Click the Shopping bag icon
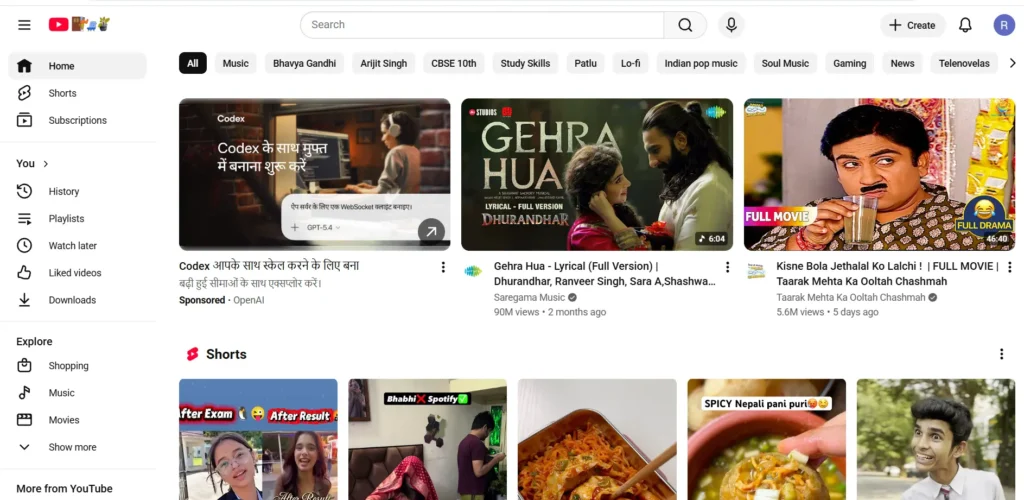This screenshot has width=1024, height=500. click(x=24, y=366)
